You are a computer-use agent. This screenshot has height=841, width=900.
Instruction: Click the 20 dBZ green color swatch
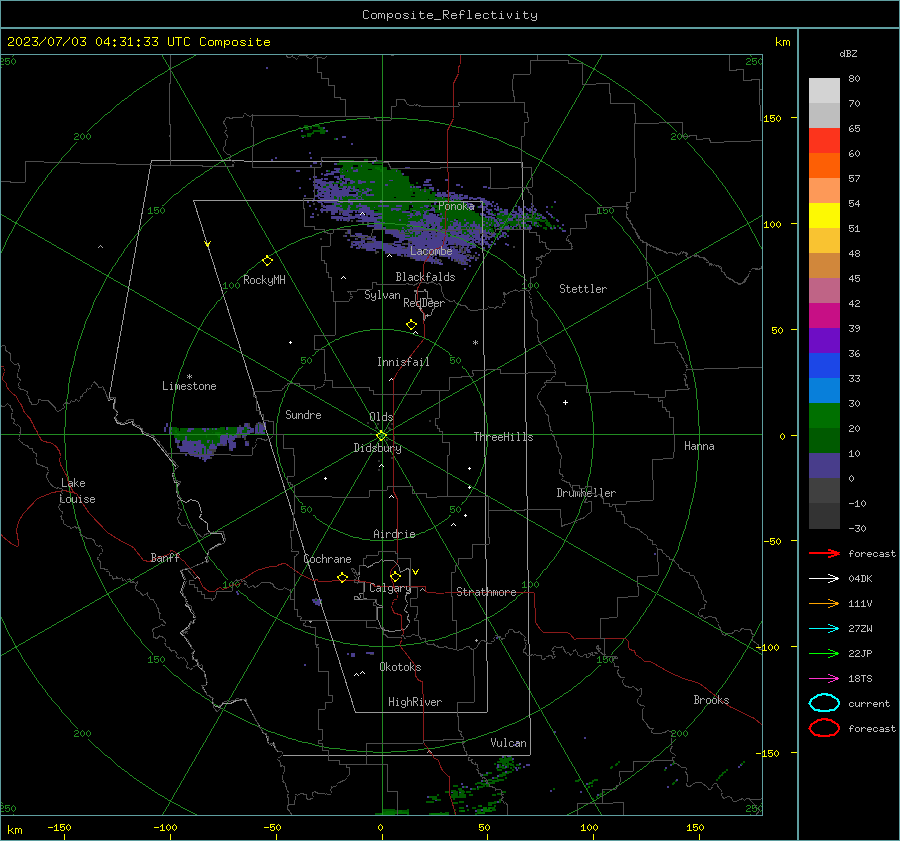[x=824, y=416]
